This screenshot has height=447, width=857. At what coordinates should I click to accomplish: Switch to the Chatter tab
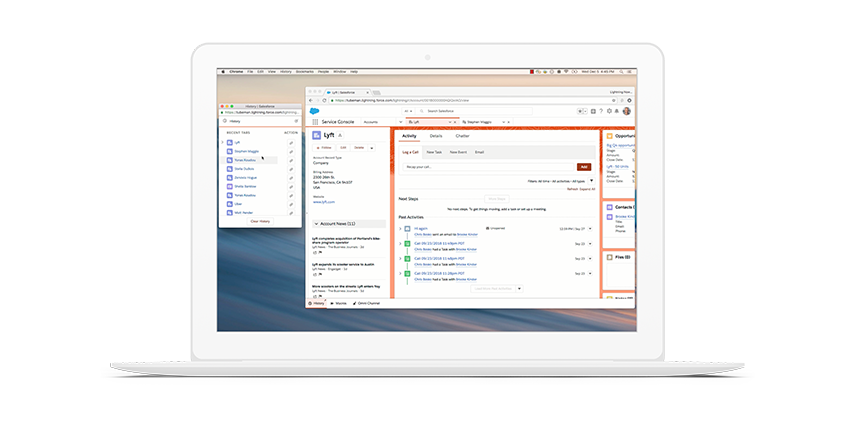[x=462, y=136]
